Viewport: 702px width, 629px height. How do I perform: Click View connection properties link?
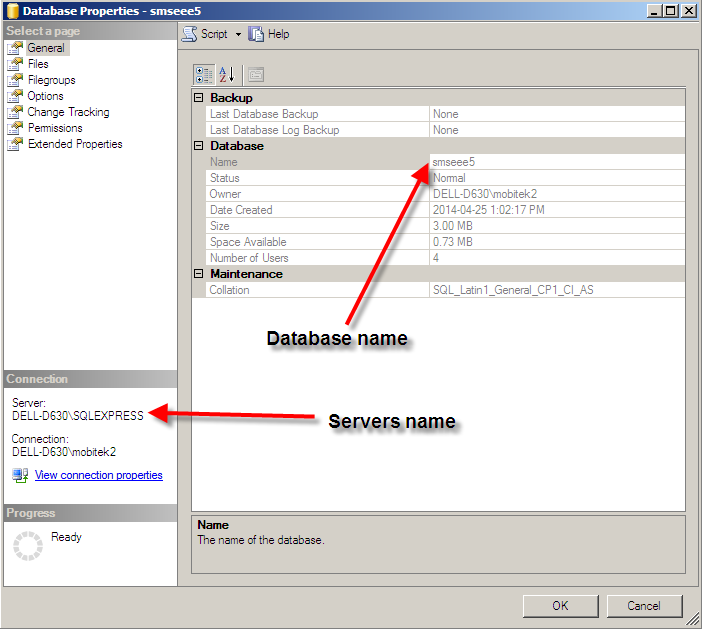tap(98, 476)
